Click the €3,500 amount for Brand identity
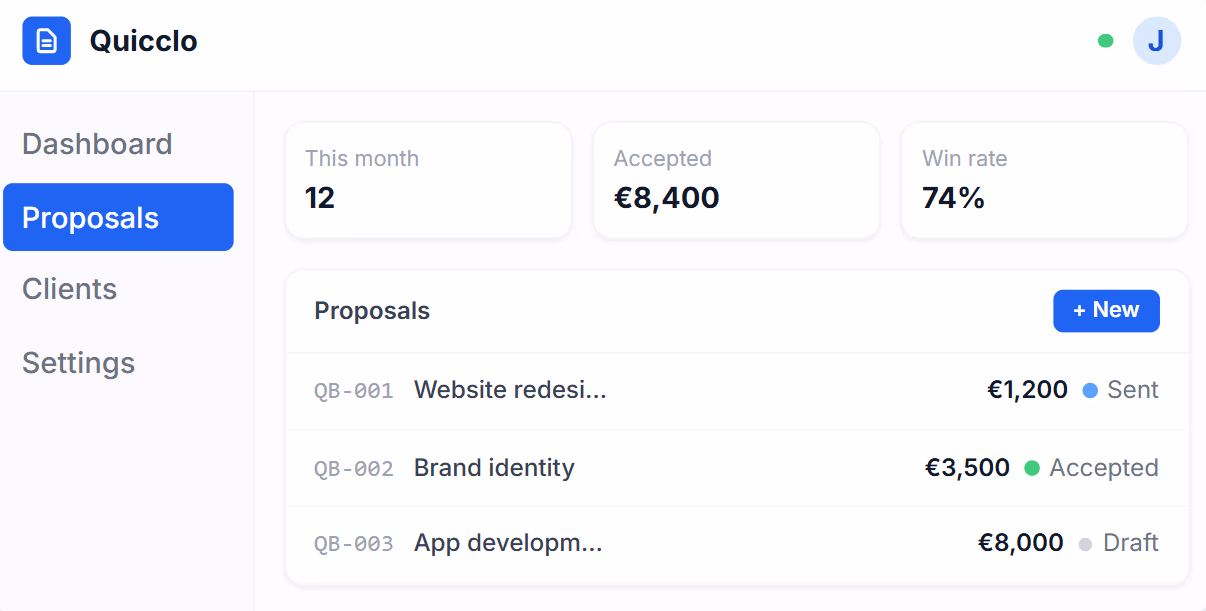This screenshot has width=1206, height=611. click(967, 468)
